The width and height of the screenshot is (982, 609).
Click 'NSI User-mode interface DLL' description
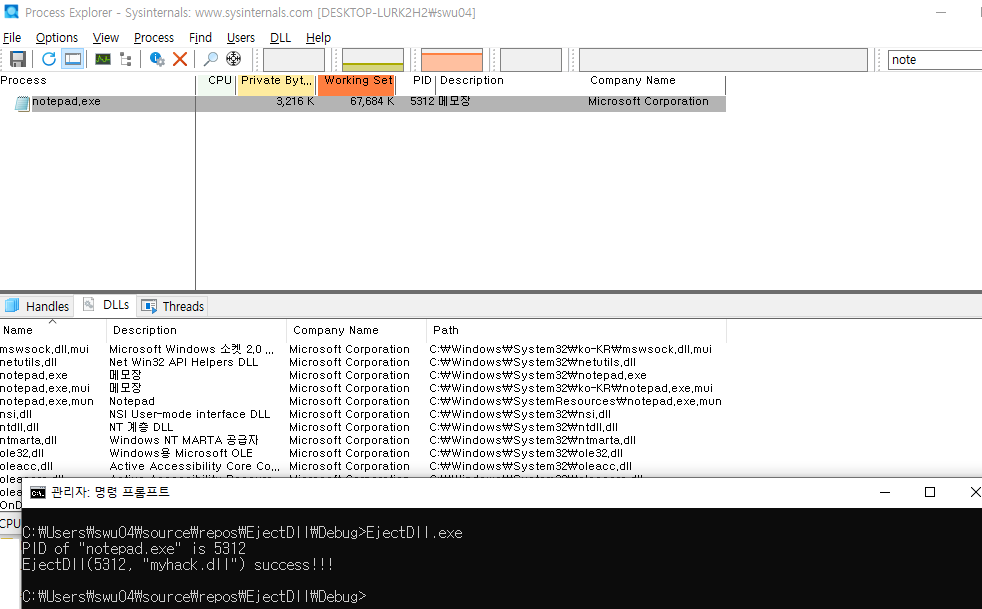(190, 415)
